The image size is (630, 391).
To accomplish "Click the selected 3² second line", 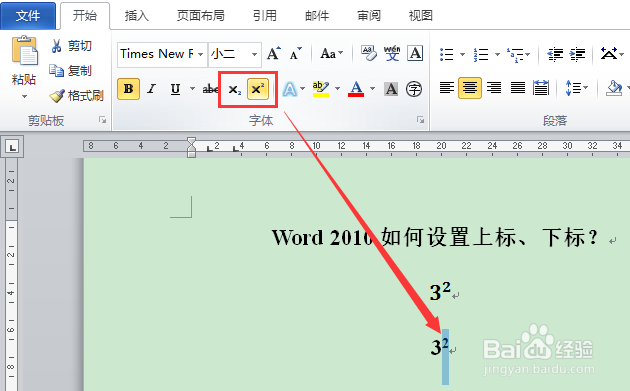I will [x=440, y=346].
